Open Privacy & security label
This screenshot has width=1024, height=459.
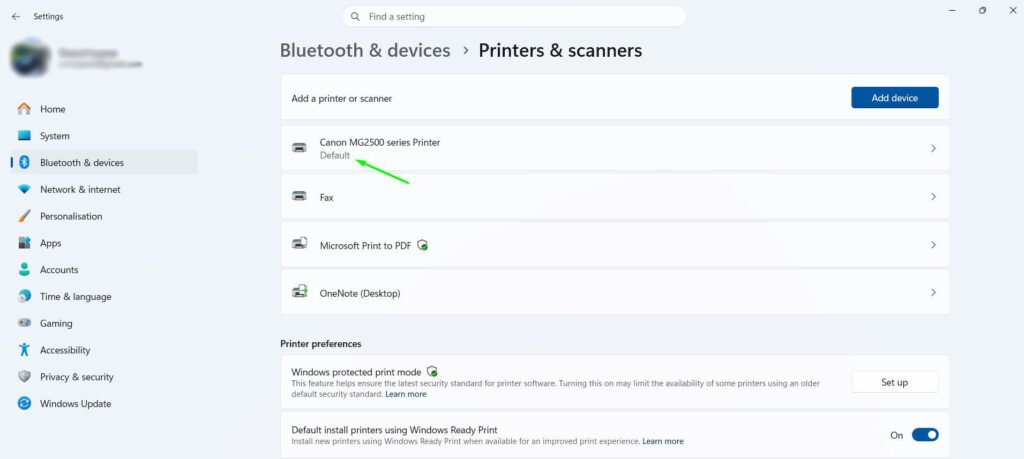point(76,377)
